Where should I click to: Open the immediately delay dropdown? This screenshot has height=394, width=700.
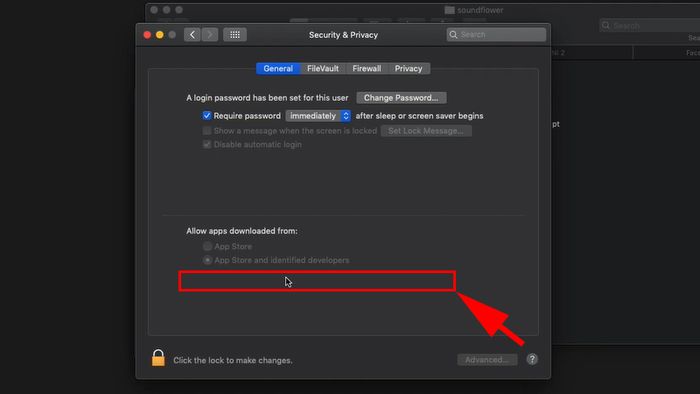coord(318,116)
